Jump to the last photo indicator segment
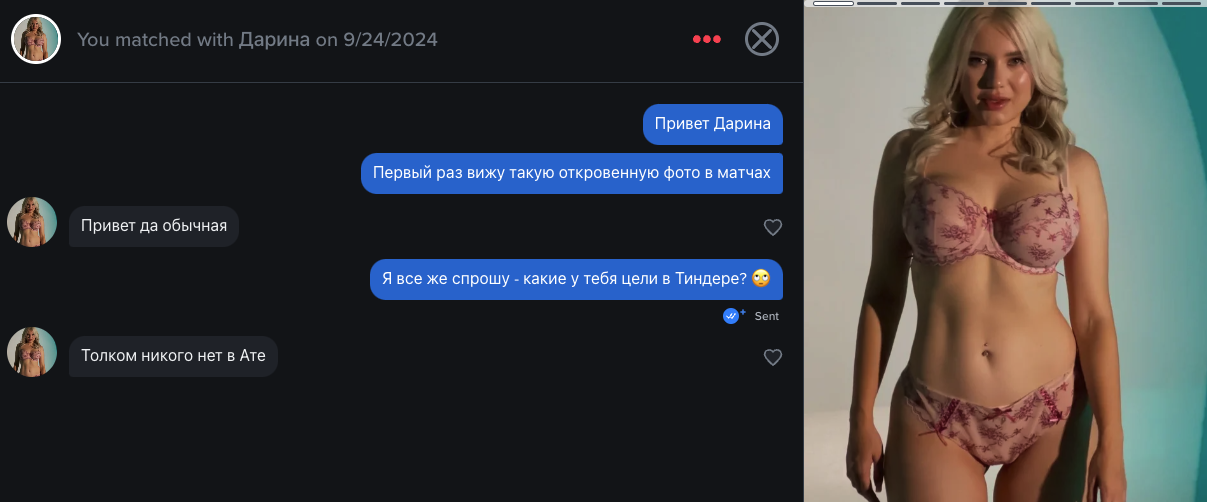This screenshot has width=1207, height=502. click(x=1181, y=3)
